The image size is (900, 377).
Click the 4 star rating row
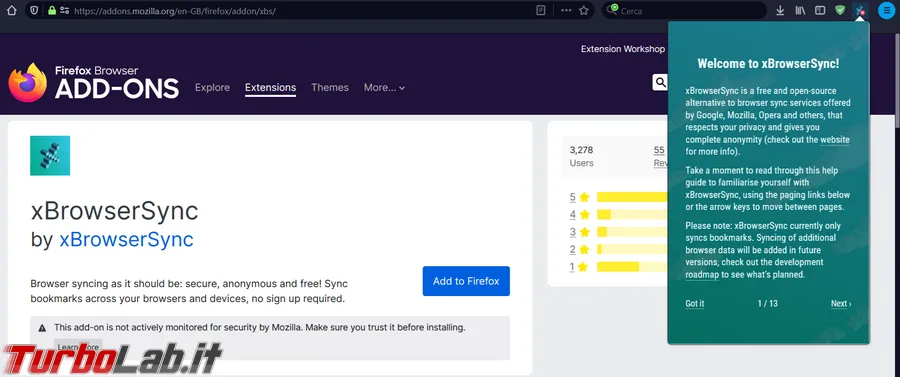pyautogui.click(x=618, y=215)
